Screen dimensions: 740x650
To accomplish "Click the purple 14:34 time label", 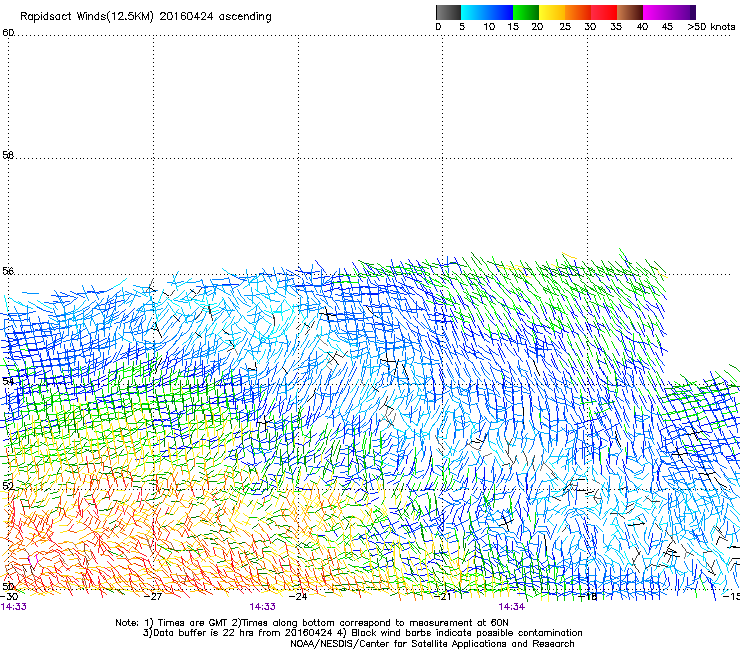I will point(512,607).
